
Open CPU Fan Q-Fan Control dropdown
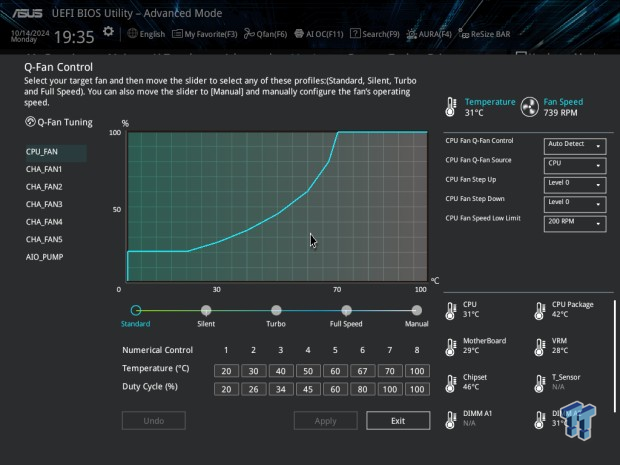(x=575, y=144)
